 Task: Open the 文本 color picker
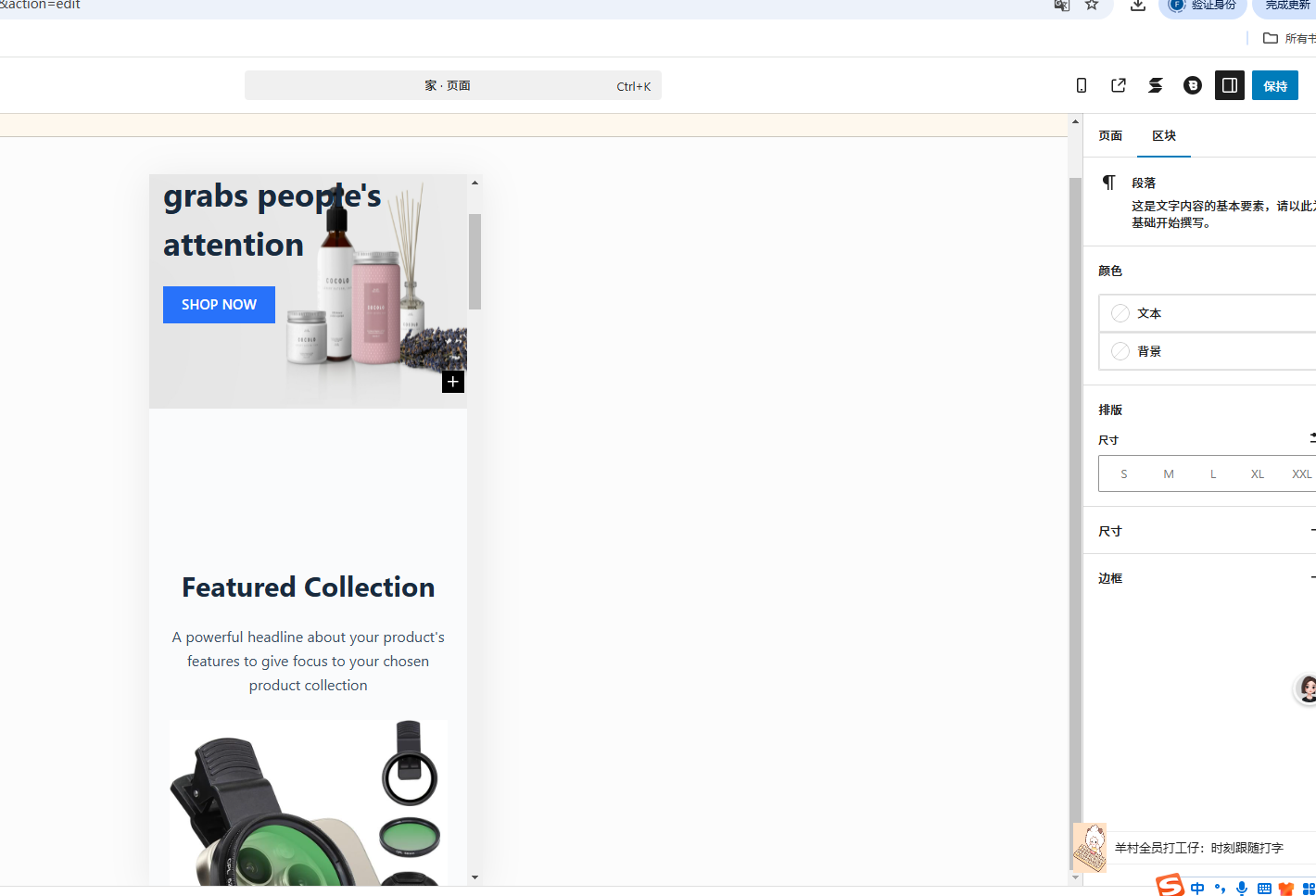(x=1208, y=313)
